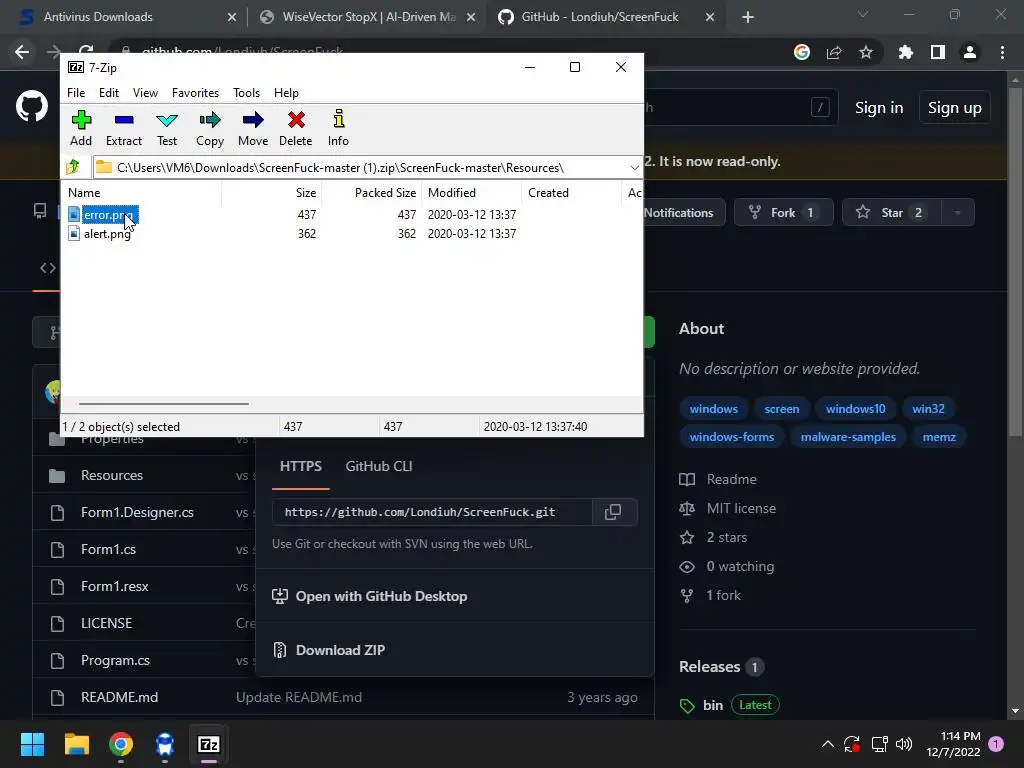1024x768 pixels.
Task: Open README.md file on GitHub
Action: coord(120,697)
